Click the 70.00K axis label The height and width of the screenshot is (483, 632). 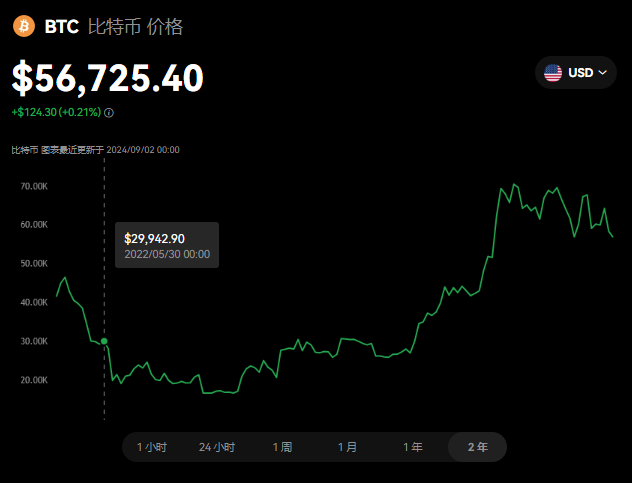pos(34,186)
